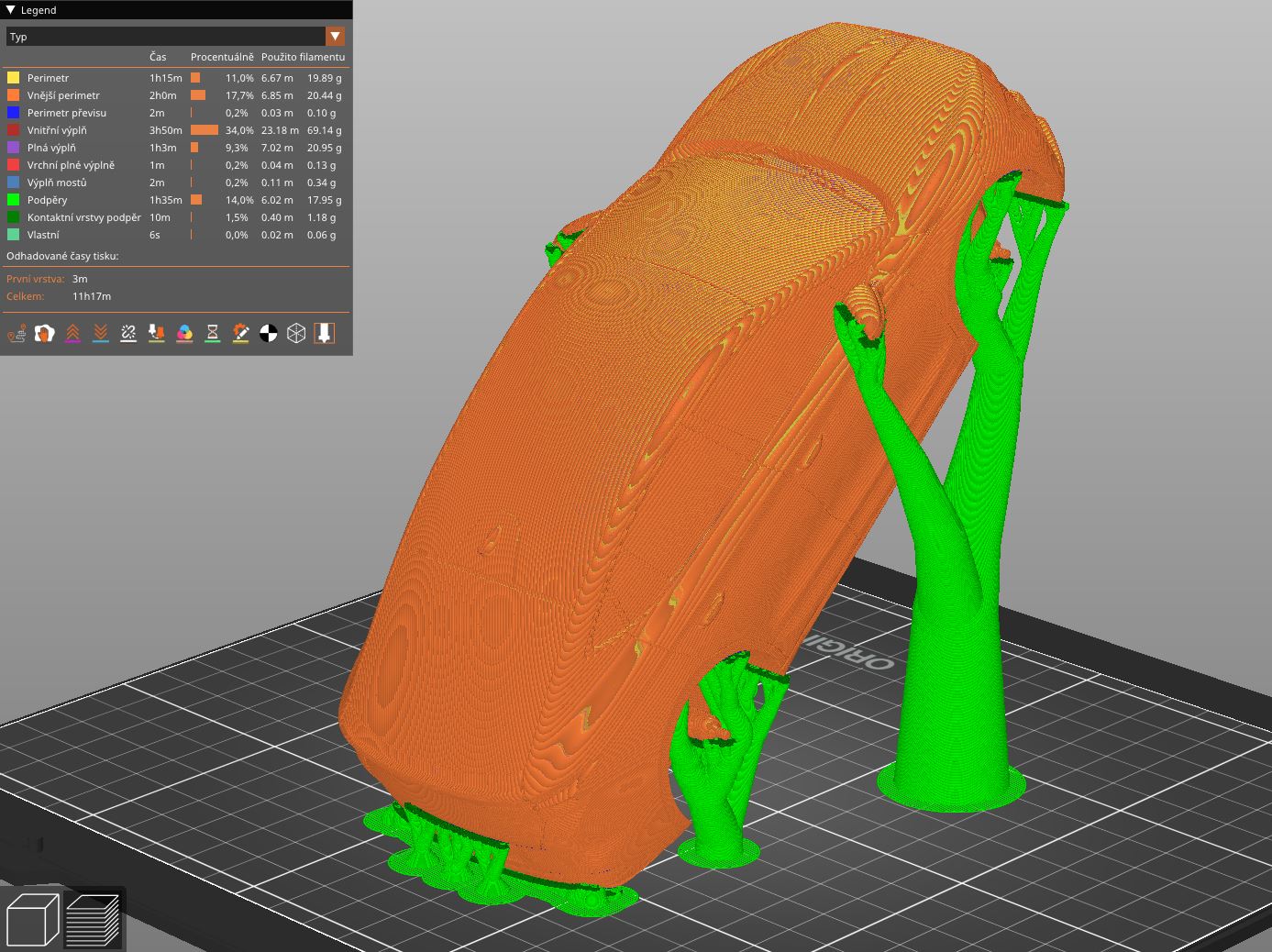Viewport: 1272px width, 952px height.
Task: Toggle Tool changes icon
Action: [x=157, y=333]
